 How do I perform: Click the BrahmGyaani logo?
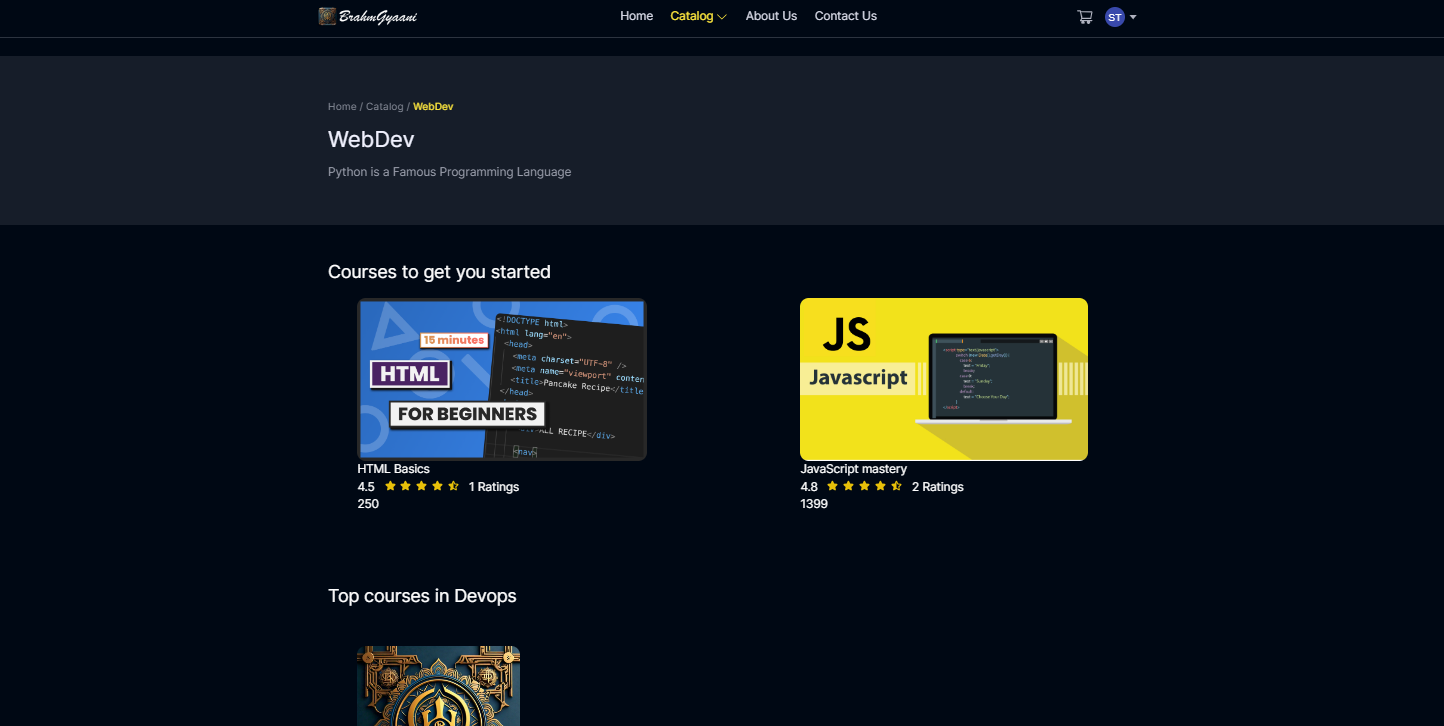[x=368, y=16]
